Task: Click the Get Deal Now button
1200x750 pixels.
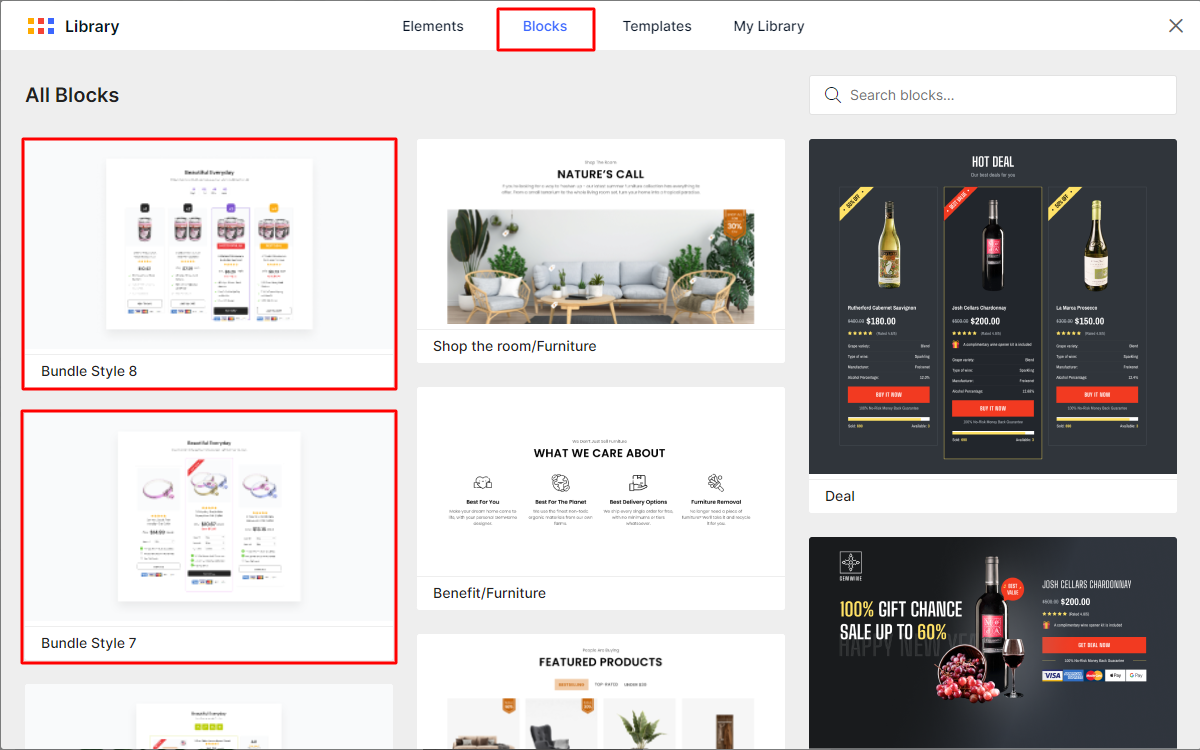Action: (1094, 645)
